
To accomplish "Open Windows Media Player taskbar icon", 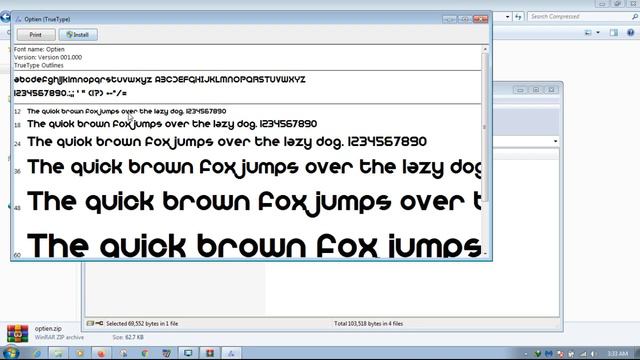I will click(80, 353).
